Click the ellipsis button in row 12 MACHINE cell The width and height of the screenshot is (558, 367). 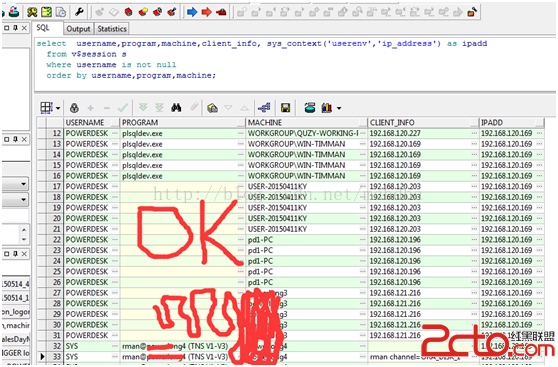point(363,133)
